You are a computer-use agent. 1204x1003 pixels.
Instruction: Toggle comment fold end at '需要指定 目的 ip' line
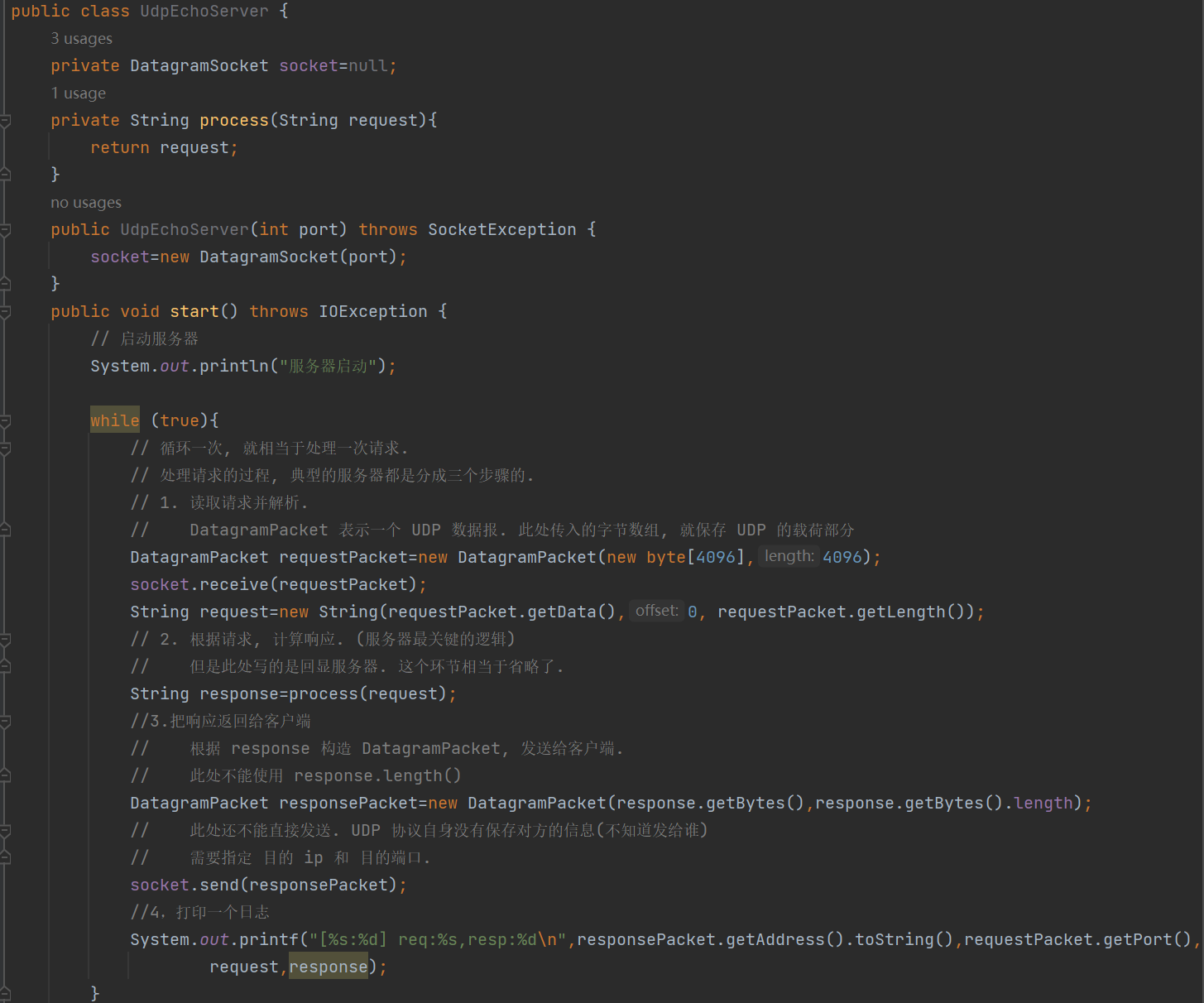(x=5, y=858)
